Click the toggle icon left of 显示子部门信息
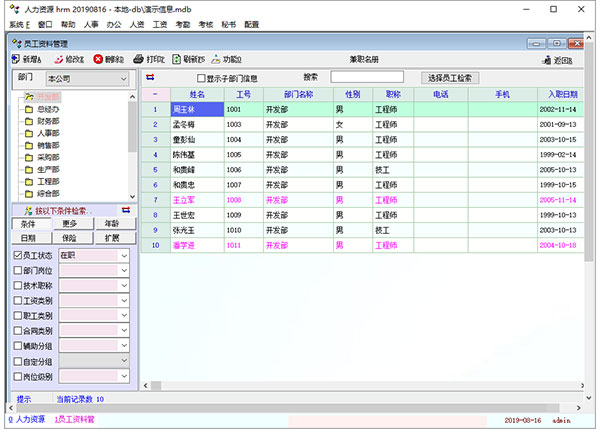 coord(150,78)
